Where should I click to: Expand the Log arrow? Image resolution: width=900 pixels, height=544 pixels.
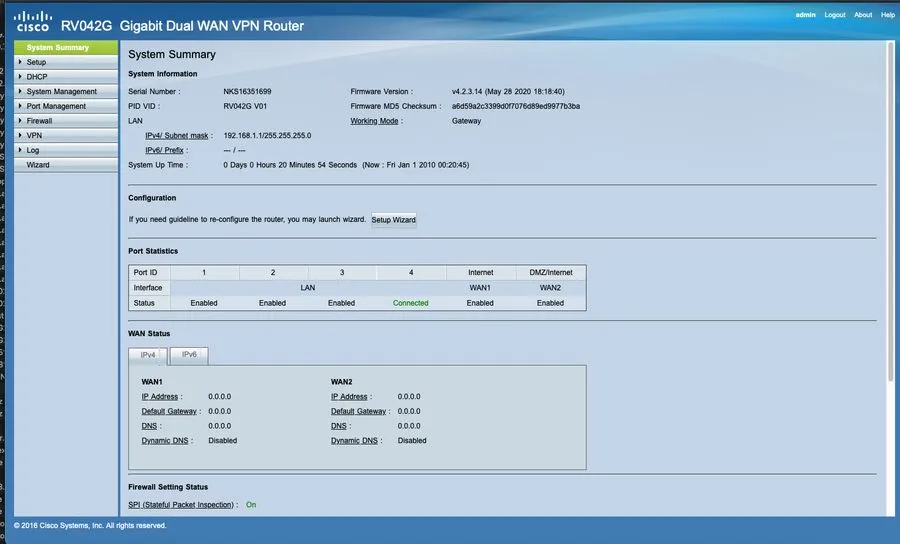20,150
